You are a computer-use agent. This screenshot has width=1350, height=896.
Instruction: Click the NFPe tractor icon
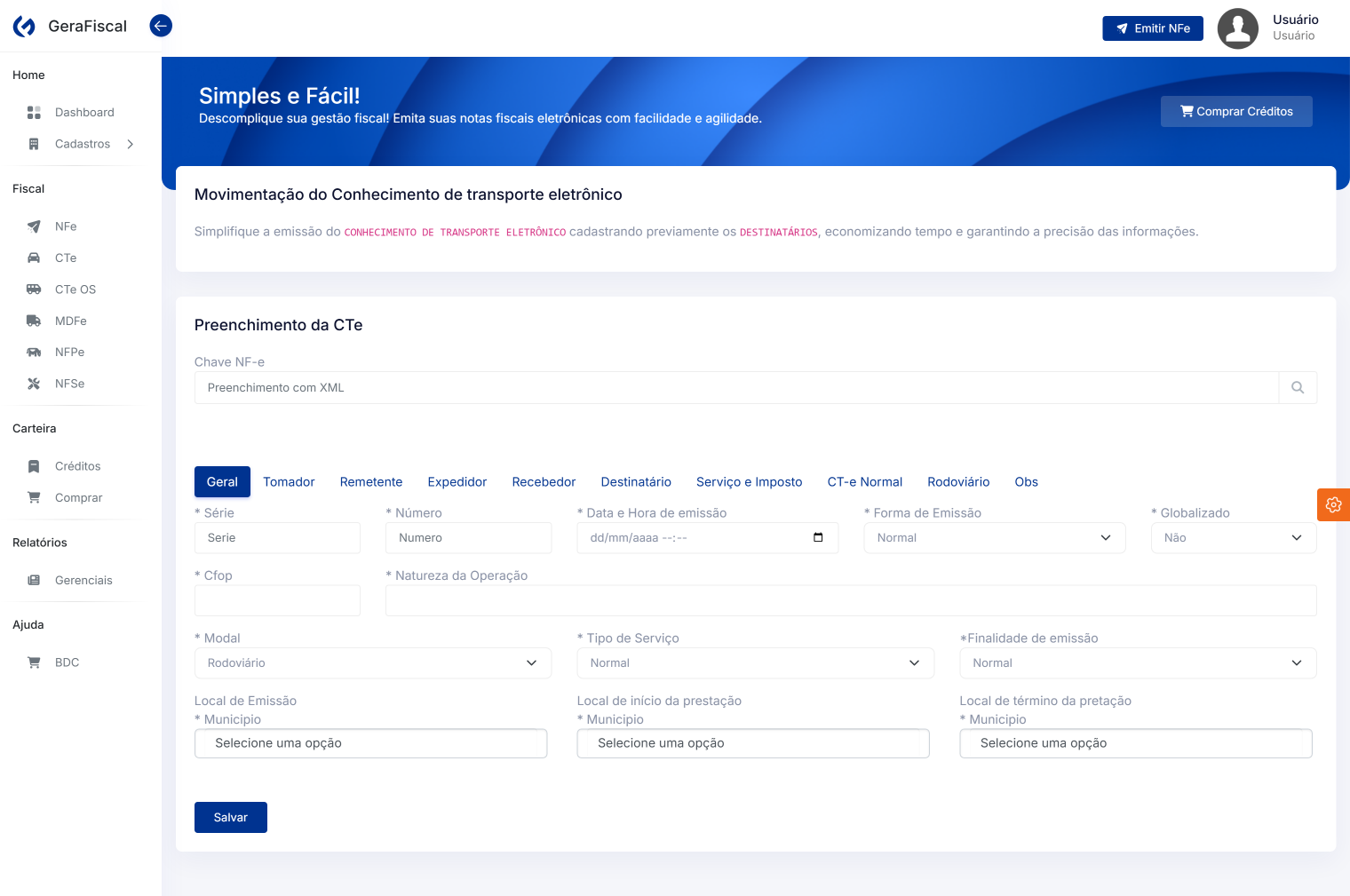coord(34,353)
